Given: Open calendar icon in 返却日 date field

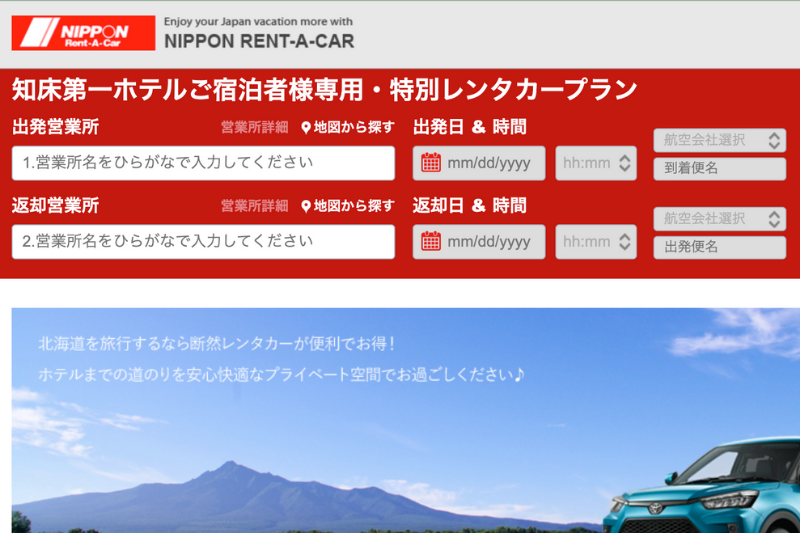Looking at the screenshot, I should pos(431,241).
